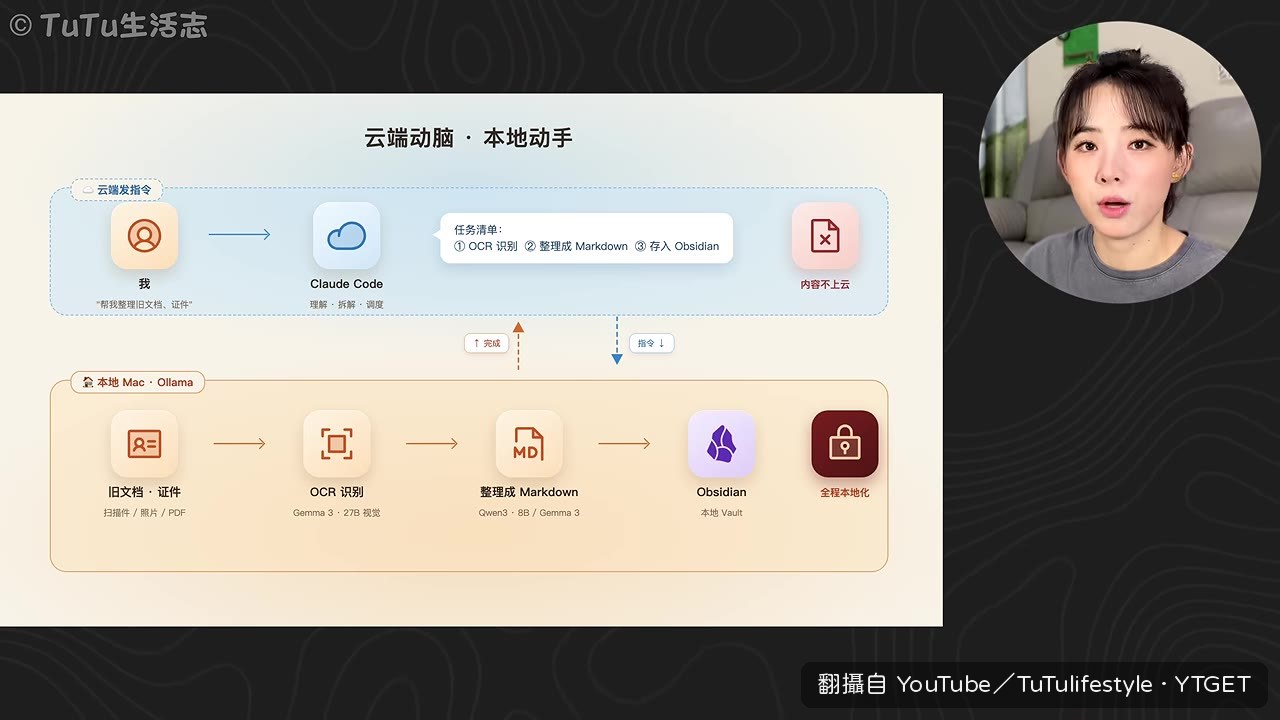Click the 全程本地化 label
This screenshot has height=720, width=1280.
[x=845, y=492]
